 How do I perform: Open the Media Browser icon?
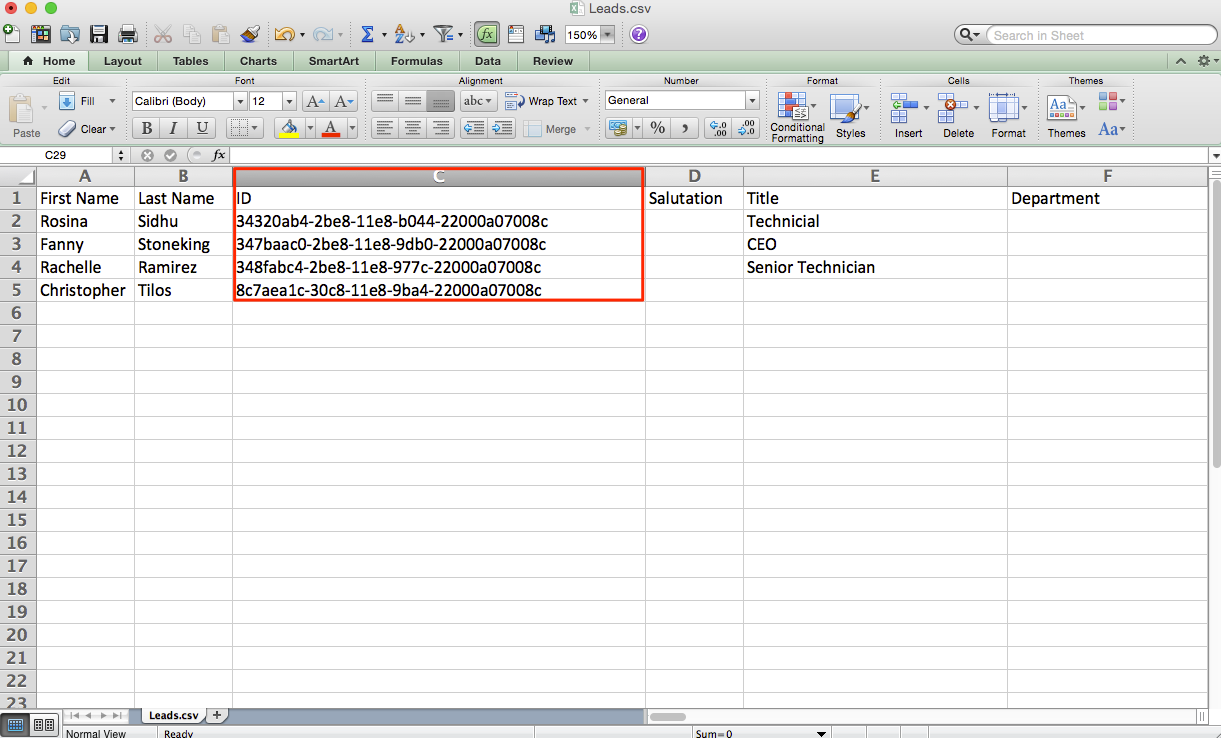click(545, 35)
